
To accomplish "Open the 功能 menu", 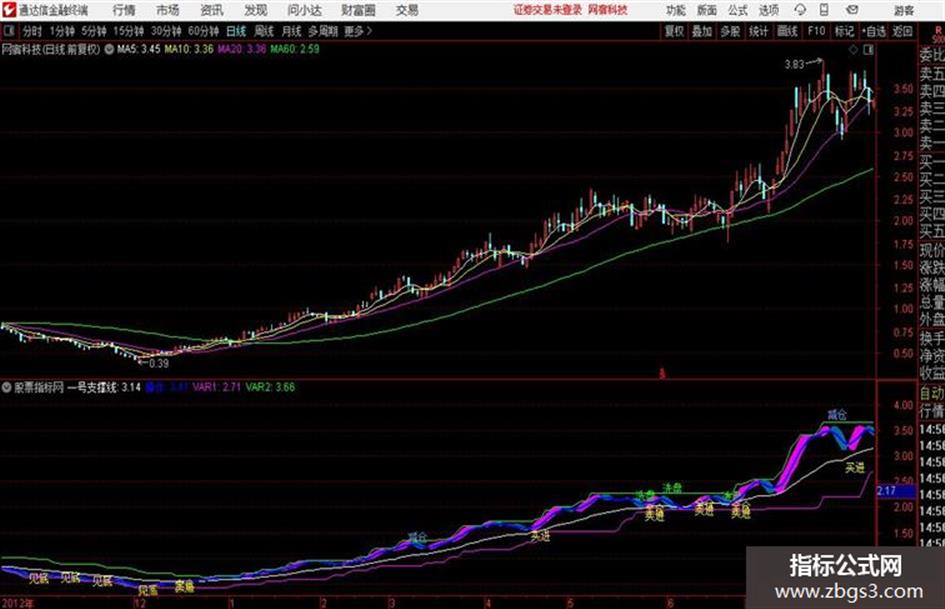I will click(x=676, y=10).
